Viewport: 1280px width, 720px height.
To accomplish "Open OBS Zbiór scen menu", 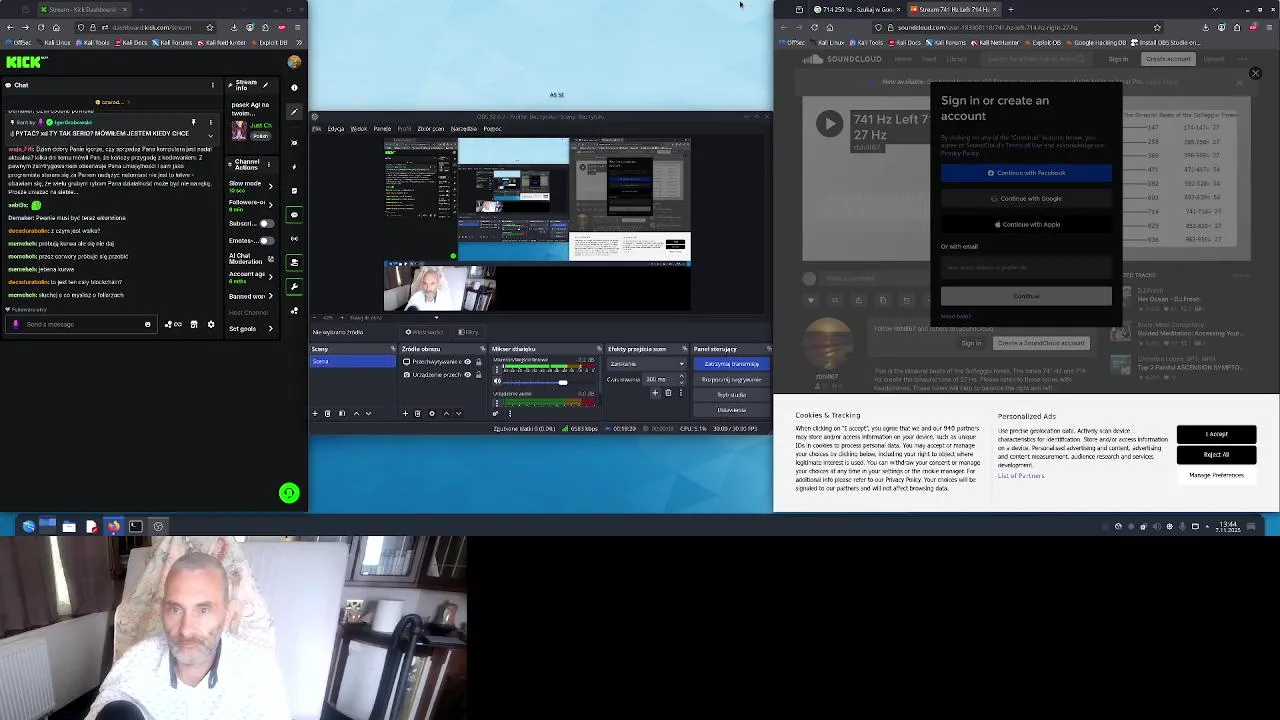I will coord(431,129).
